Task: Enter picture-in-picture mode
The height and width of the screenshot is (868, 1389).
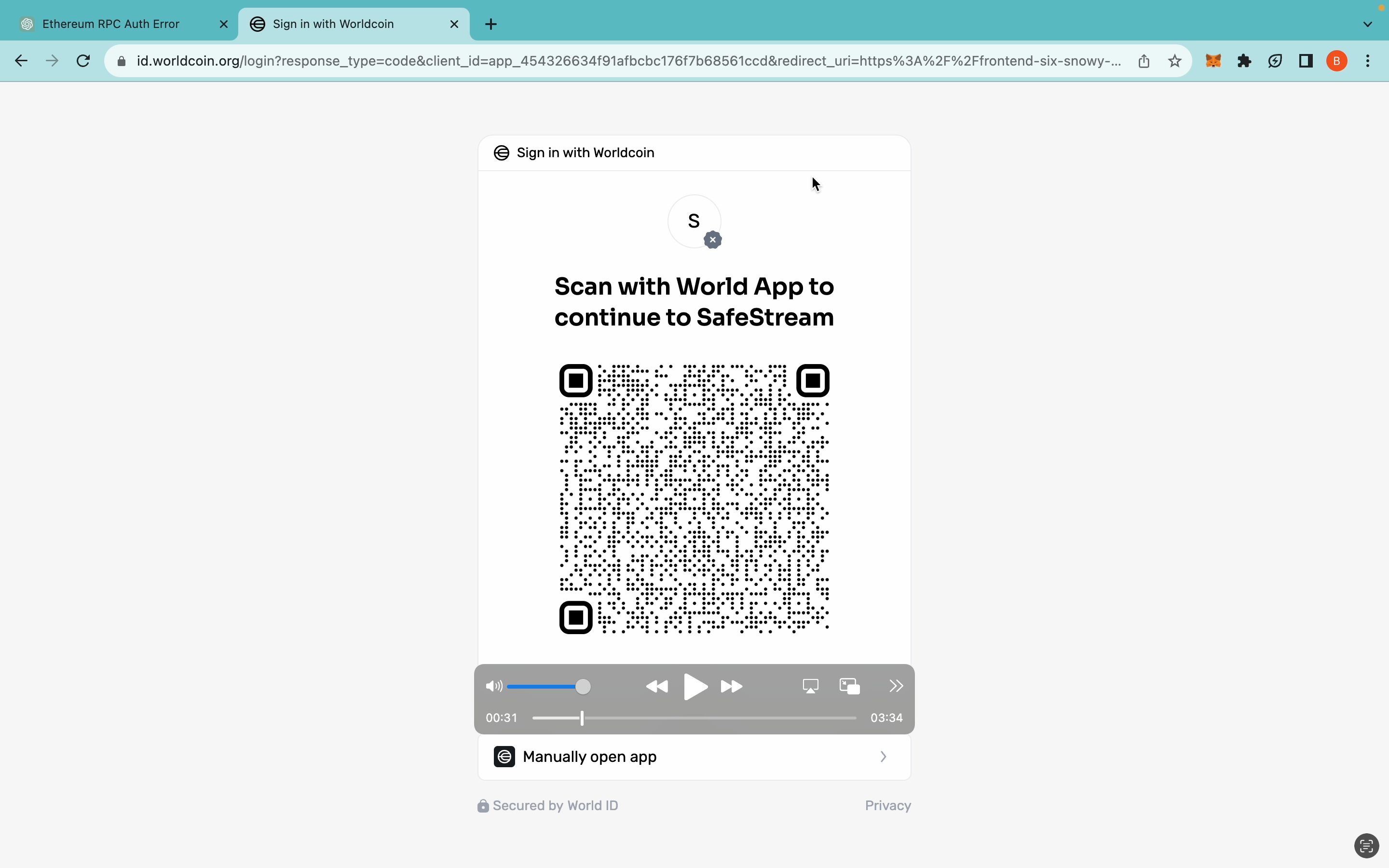Action: pos(849,686)
